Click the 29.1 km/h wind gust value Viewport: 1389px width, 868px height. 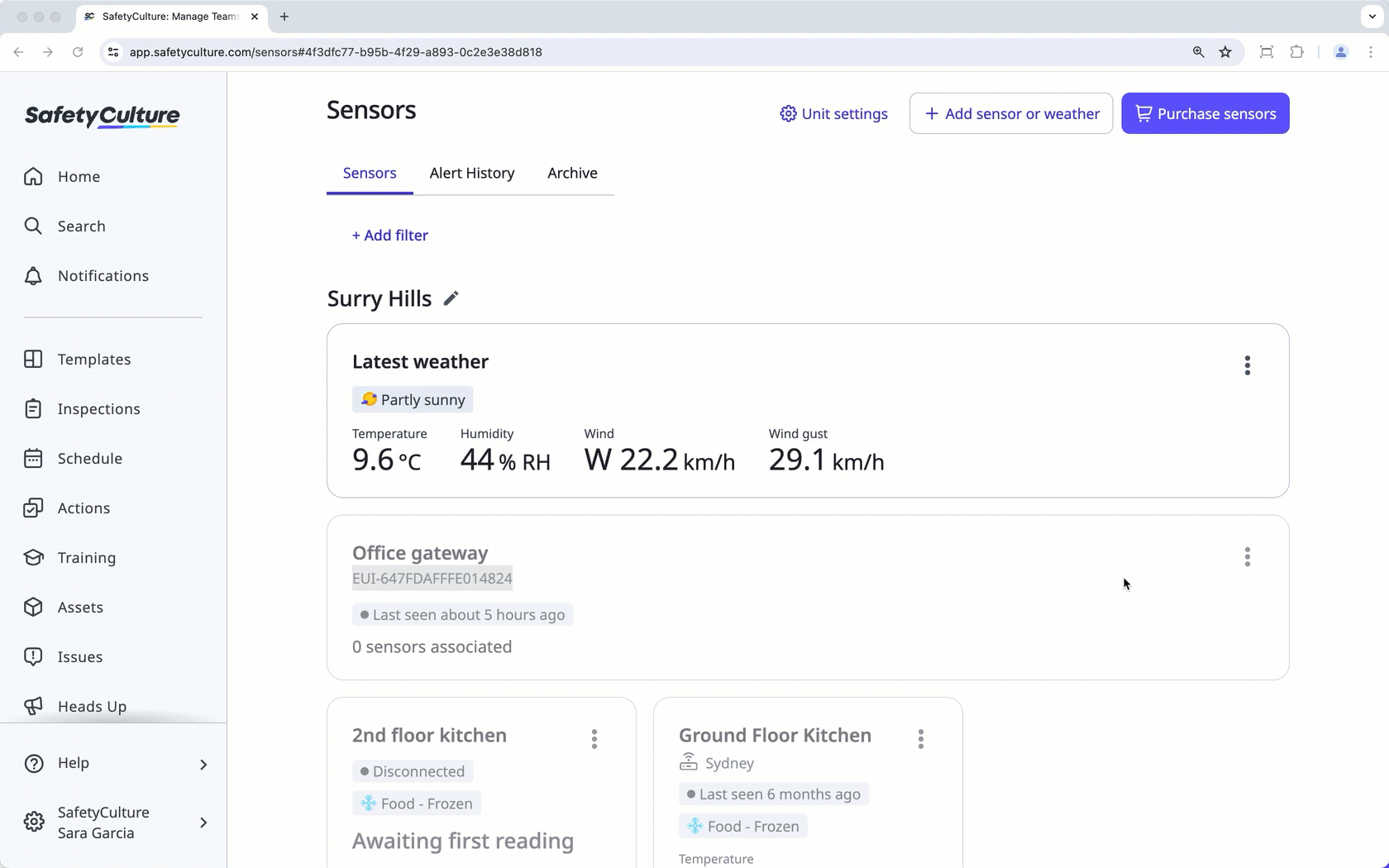click(x=827, y=460)
